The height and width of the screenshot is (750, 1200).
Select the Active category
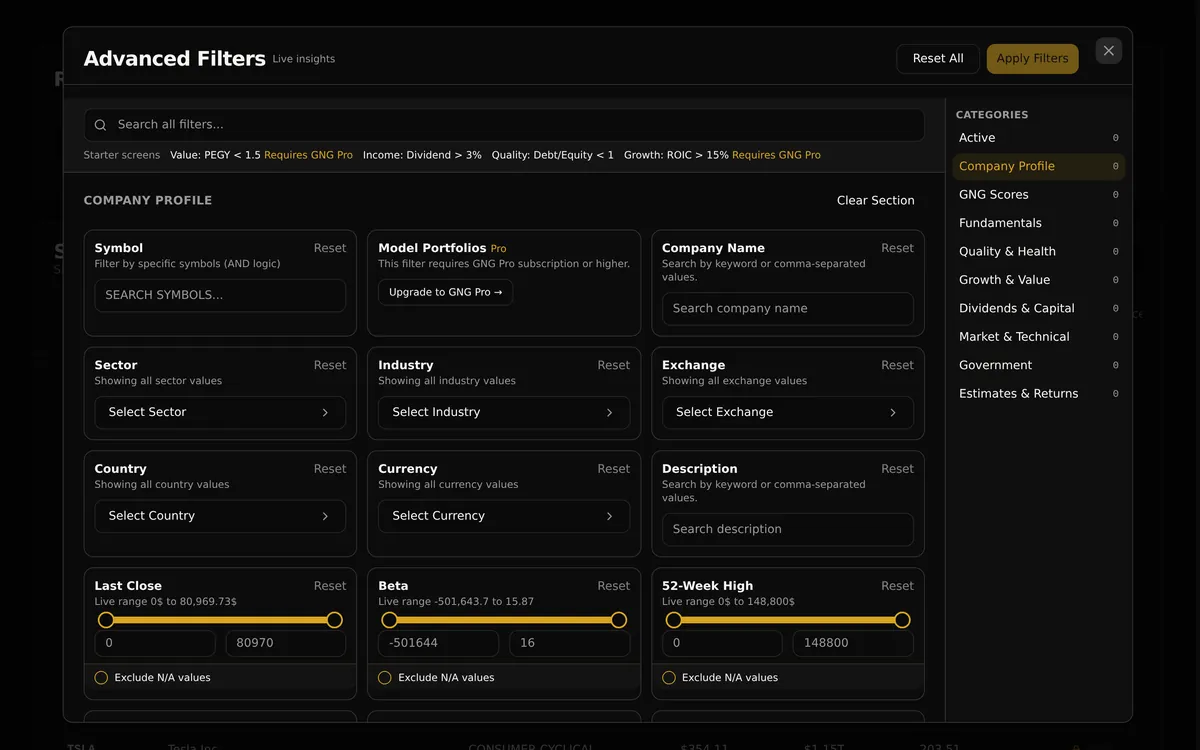[x=1038, y=138]
